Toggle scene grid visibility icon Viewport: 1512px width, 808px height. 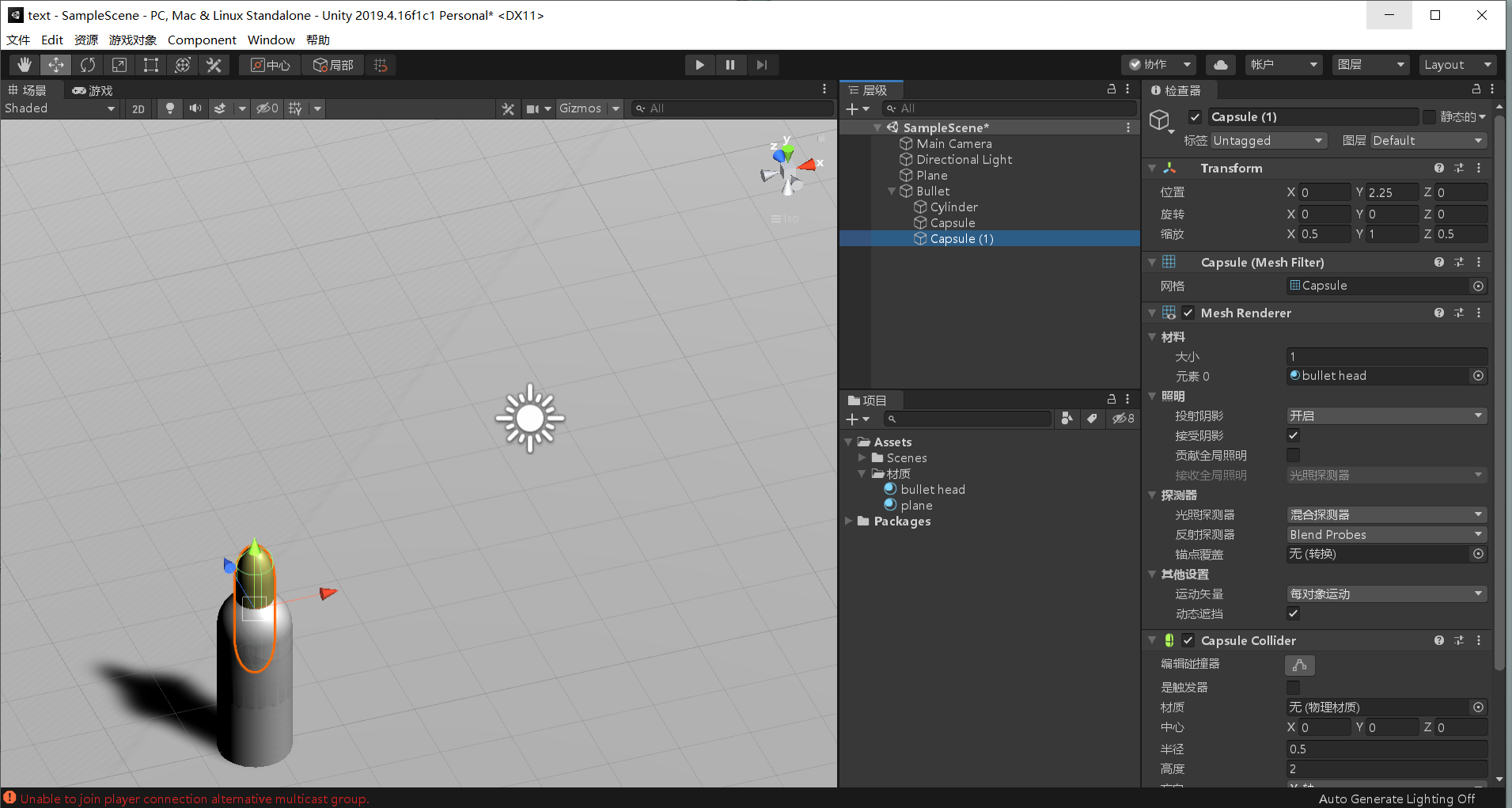[x=295, y=108]
